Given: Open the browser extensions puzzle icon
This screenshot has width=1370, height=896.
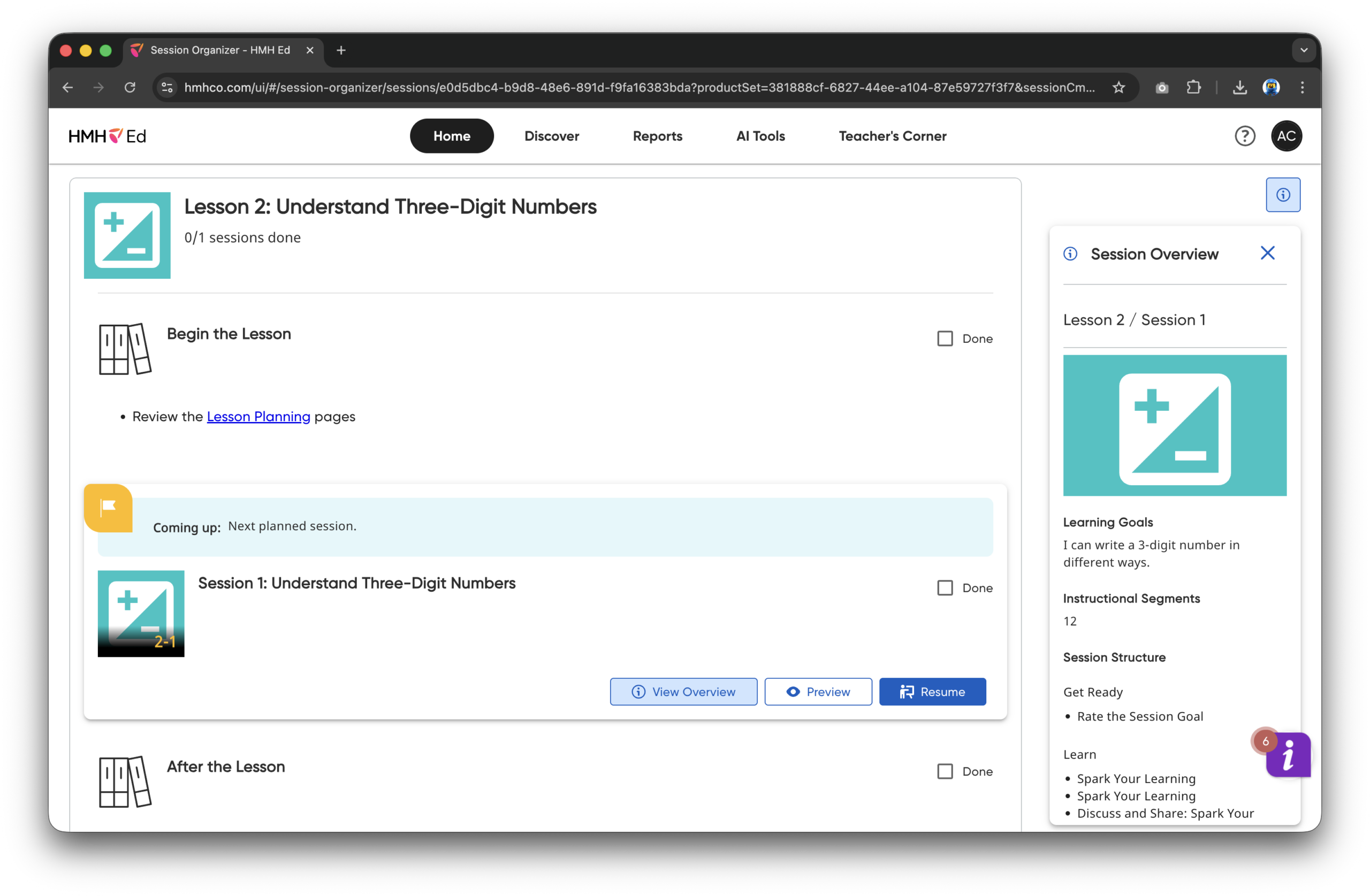Looking at the screenshot, I should pyautogui.click(x=1193, y=88).
